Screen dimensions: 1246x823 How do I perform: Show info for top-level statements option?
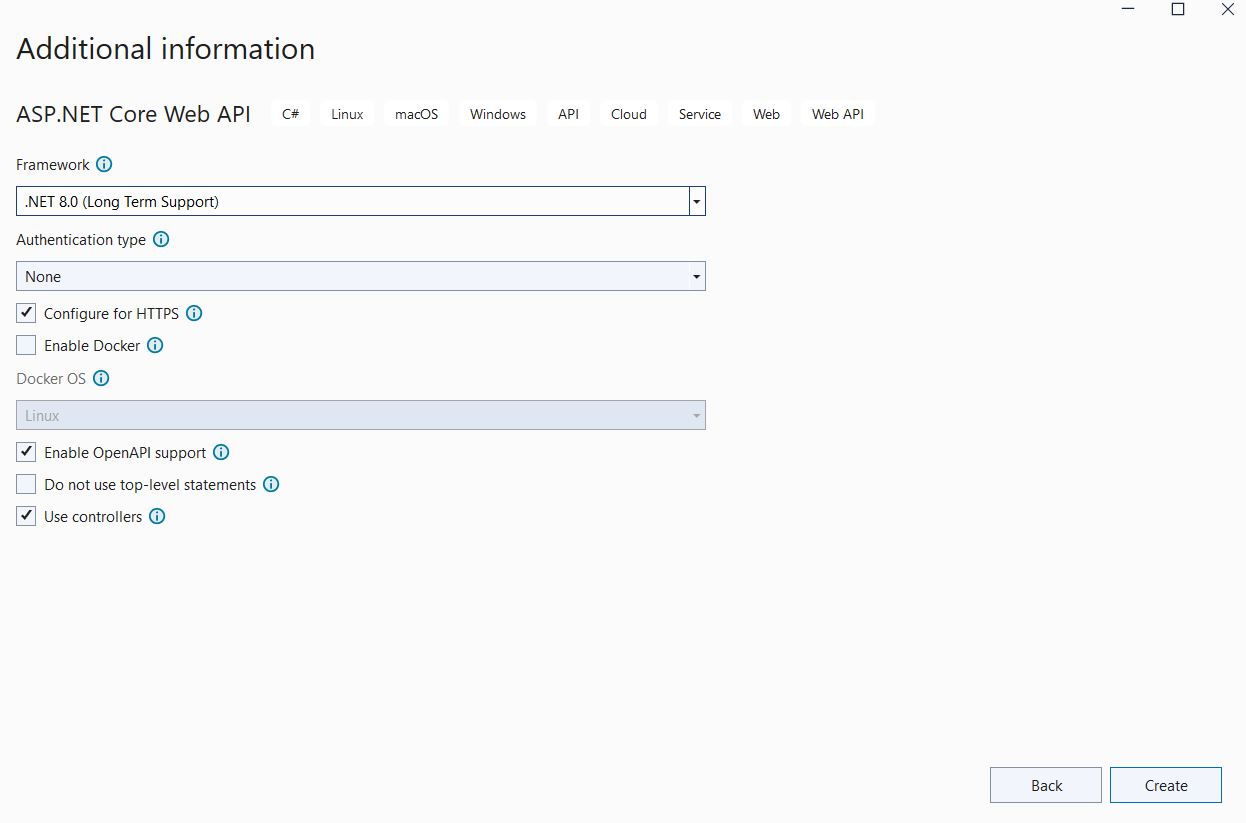pos(271,484)
